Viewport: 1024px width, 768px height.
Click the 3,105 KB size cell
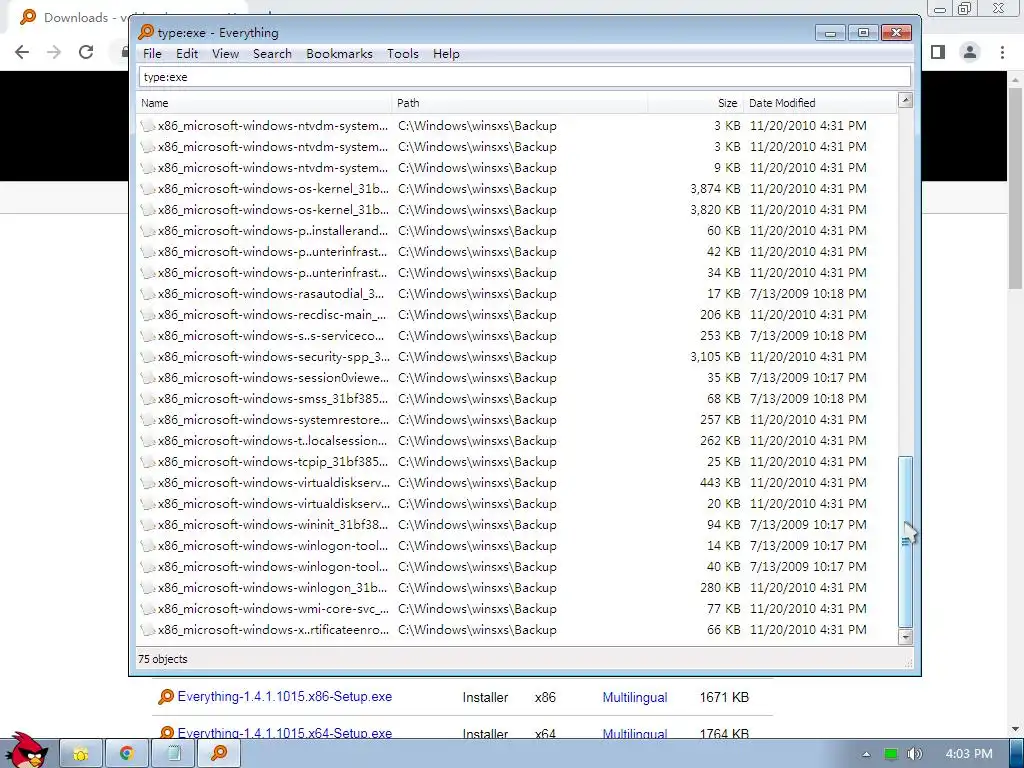click(715, 357)
